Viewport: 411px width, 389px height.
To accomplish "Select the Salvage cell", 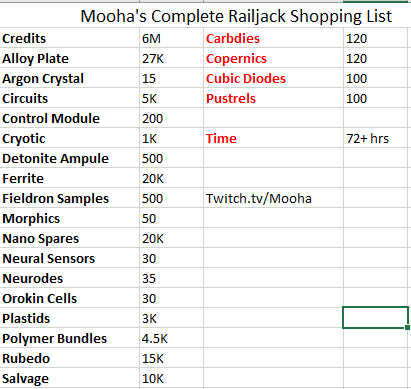I will tap(69, 378).
